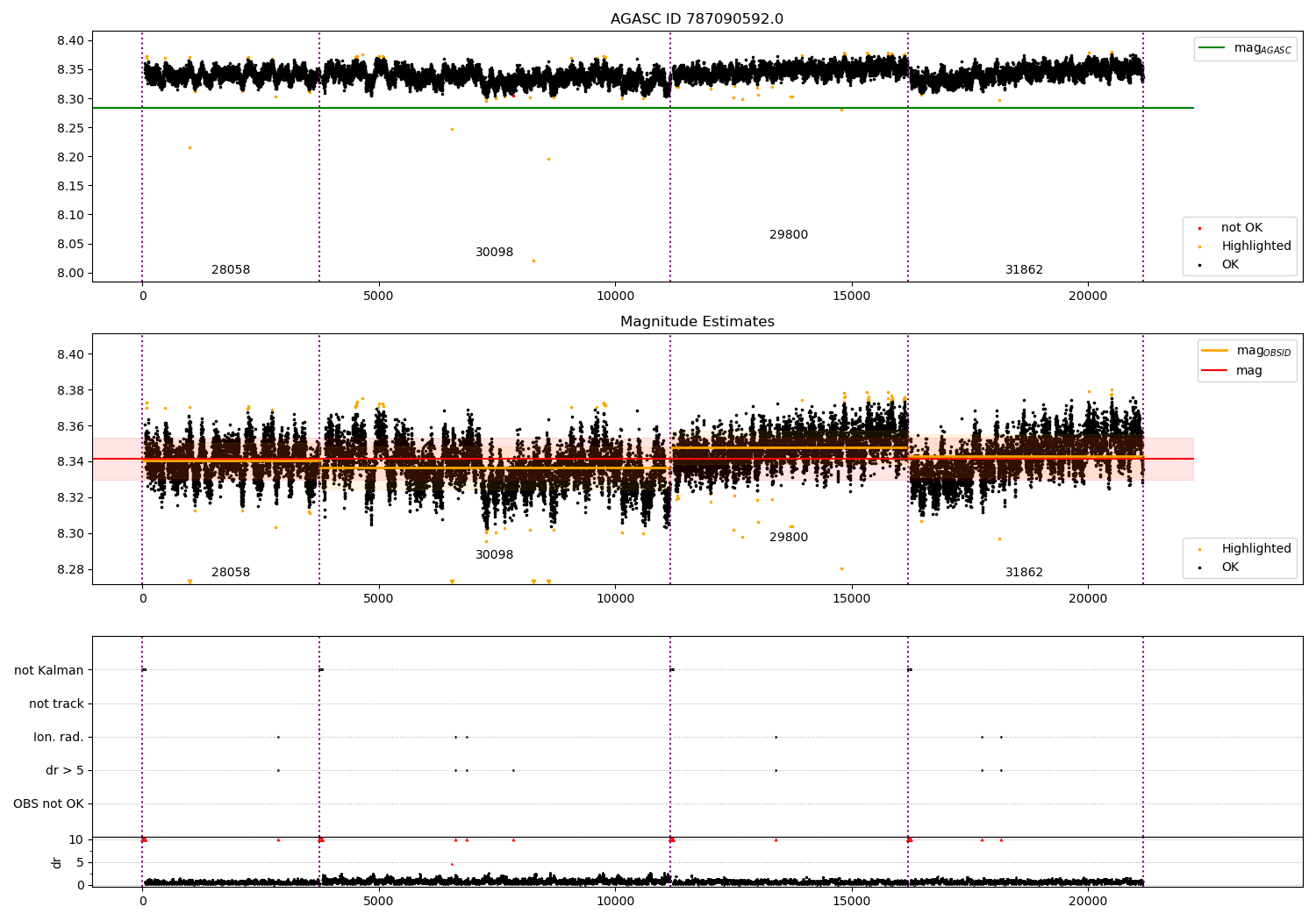The height and width of the screenshot is (921, 1316).
Task: Click the green mag AGASC legend line
Action: click(1212, 48)
